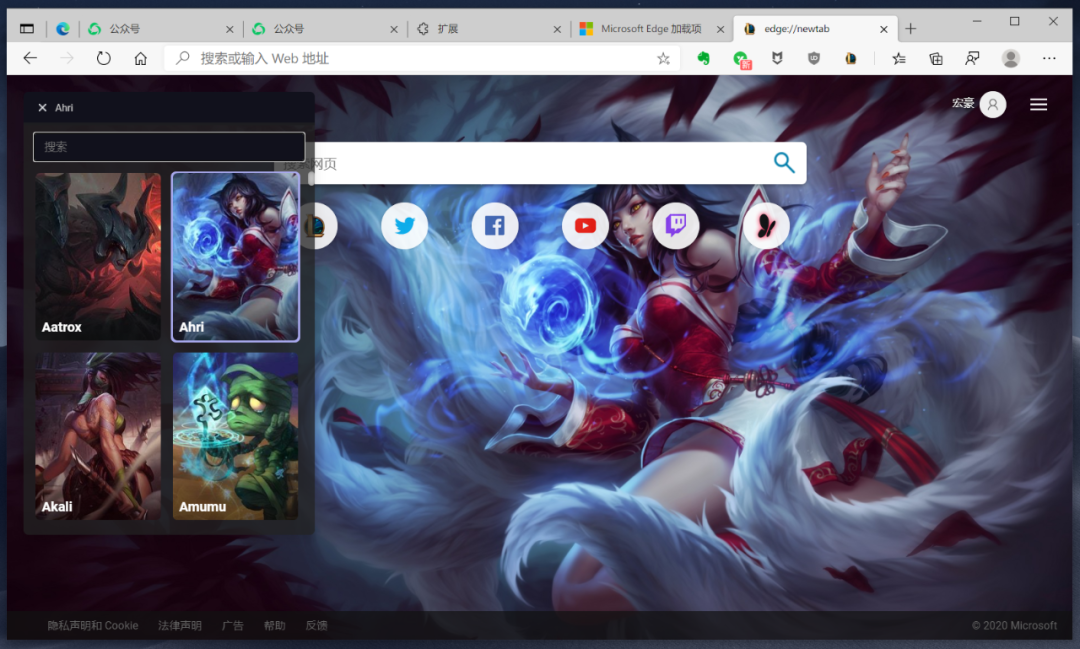This screenshot has height=649, width=1080.
Task: Select the Ahri wallpaper thumbnail
Action: [236, 256]
